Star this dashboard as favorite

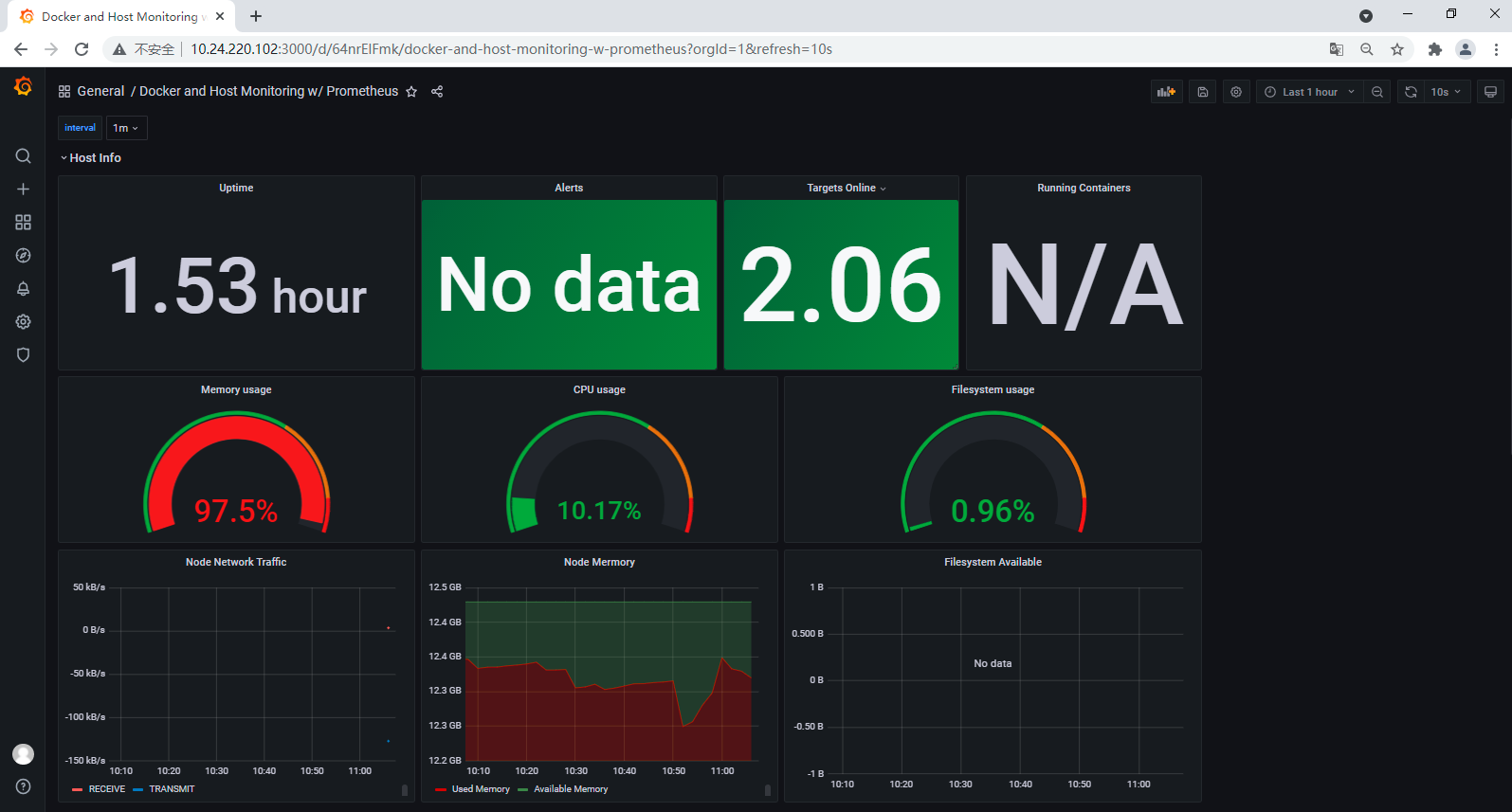click(411, 92)
